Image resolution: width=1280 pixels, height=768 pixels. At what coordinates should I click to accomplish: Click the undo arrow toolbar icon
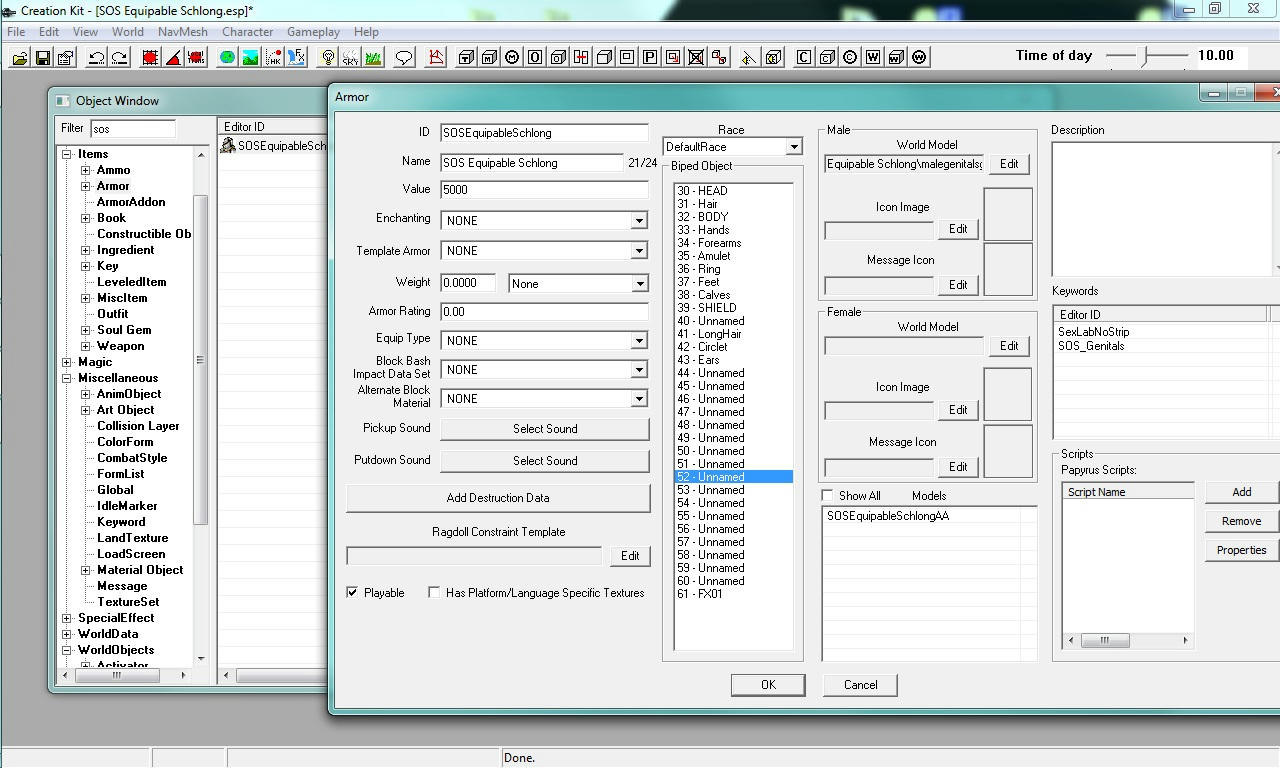96,57
